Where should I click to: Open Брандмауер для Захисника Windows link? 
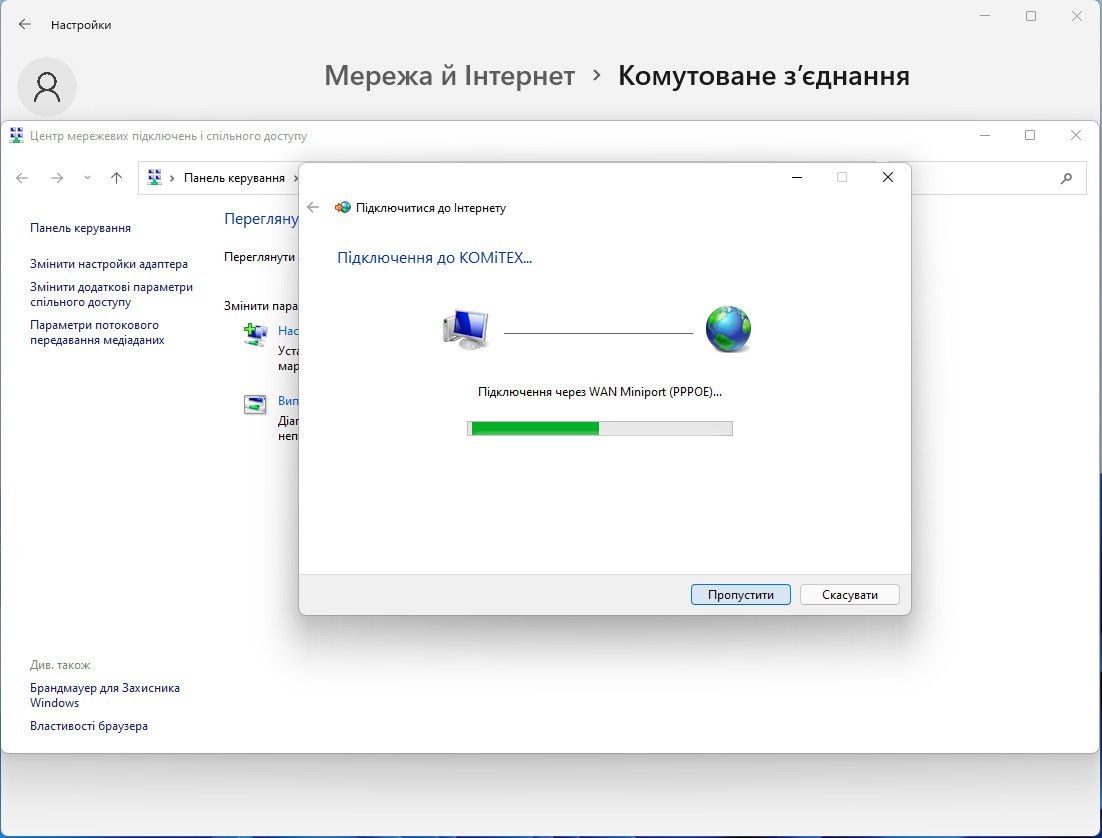[105, 695]
